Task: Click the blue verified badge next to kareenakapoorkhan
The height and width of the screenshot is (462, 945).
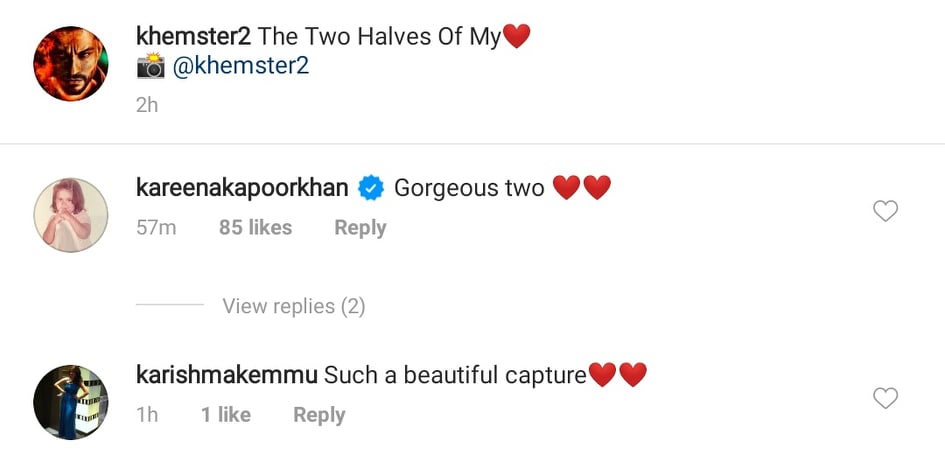Action: (x=371, y=187)
